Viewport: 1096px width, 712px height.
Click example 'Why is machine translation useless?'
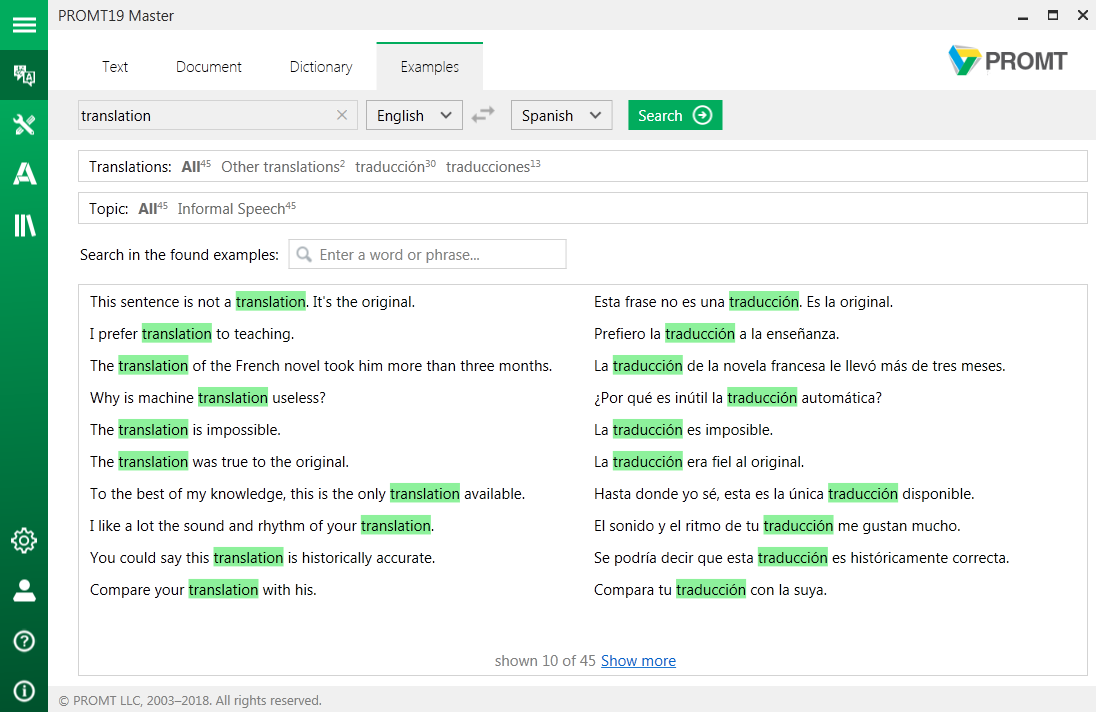(208, 398)
